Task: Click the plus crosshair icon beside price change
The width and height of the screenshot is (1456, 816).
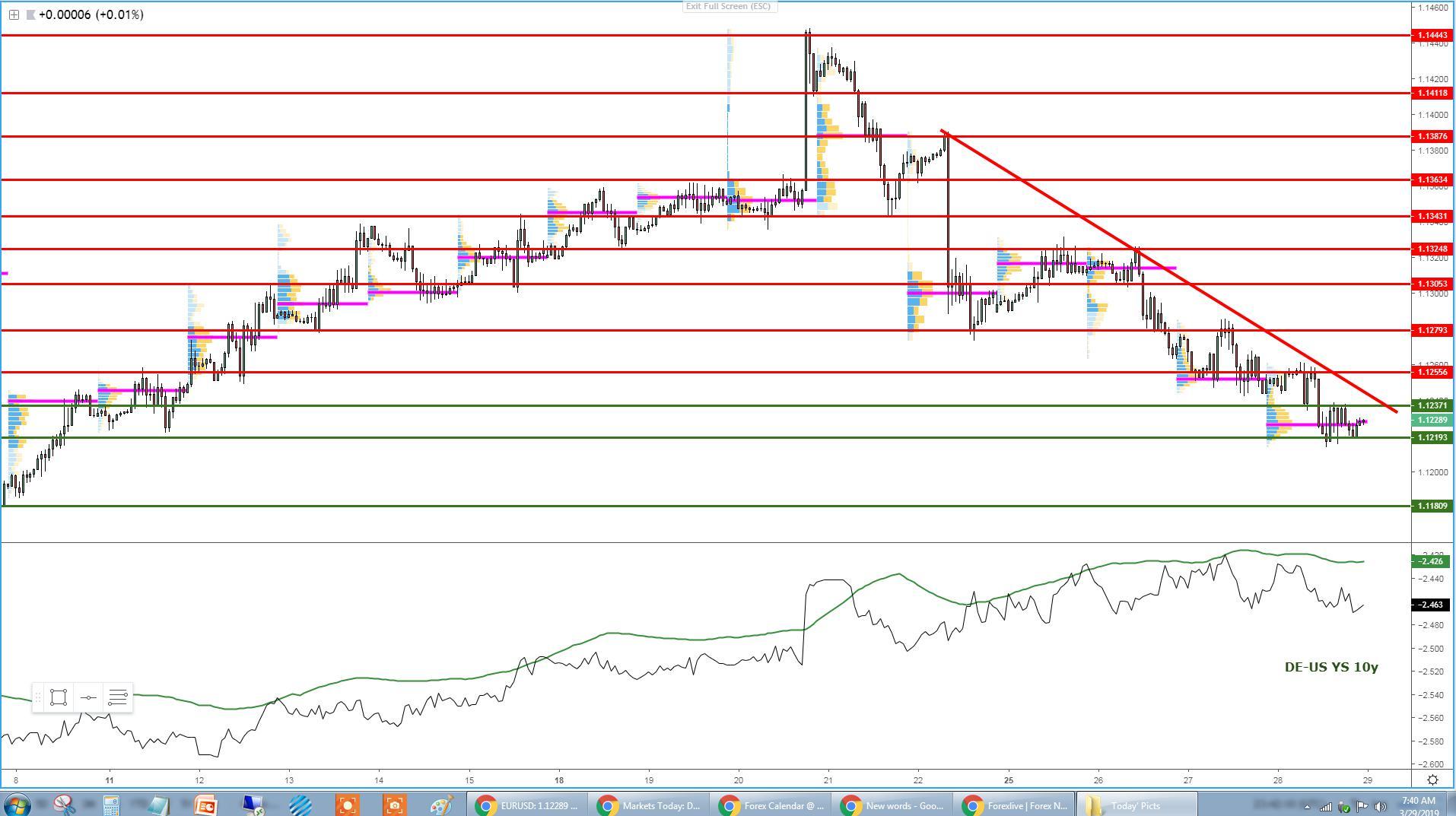Action: click(x=14, y=14)
